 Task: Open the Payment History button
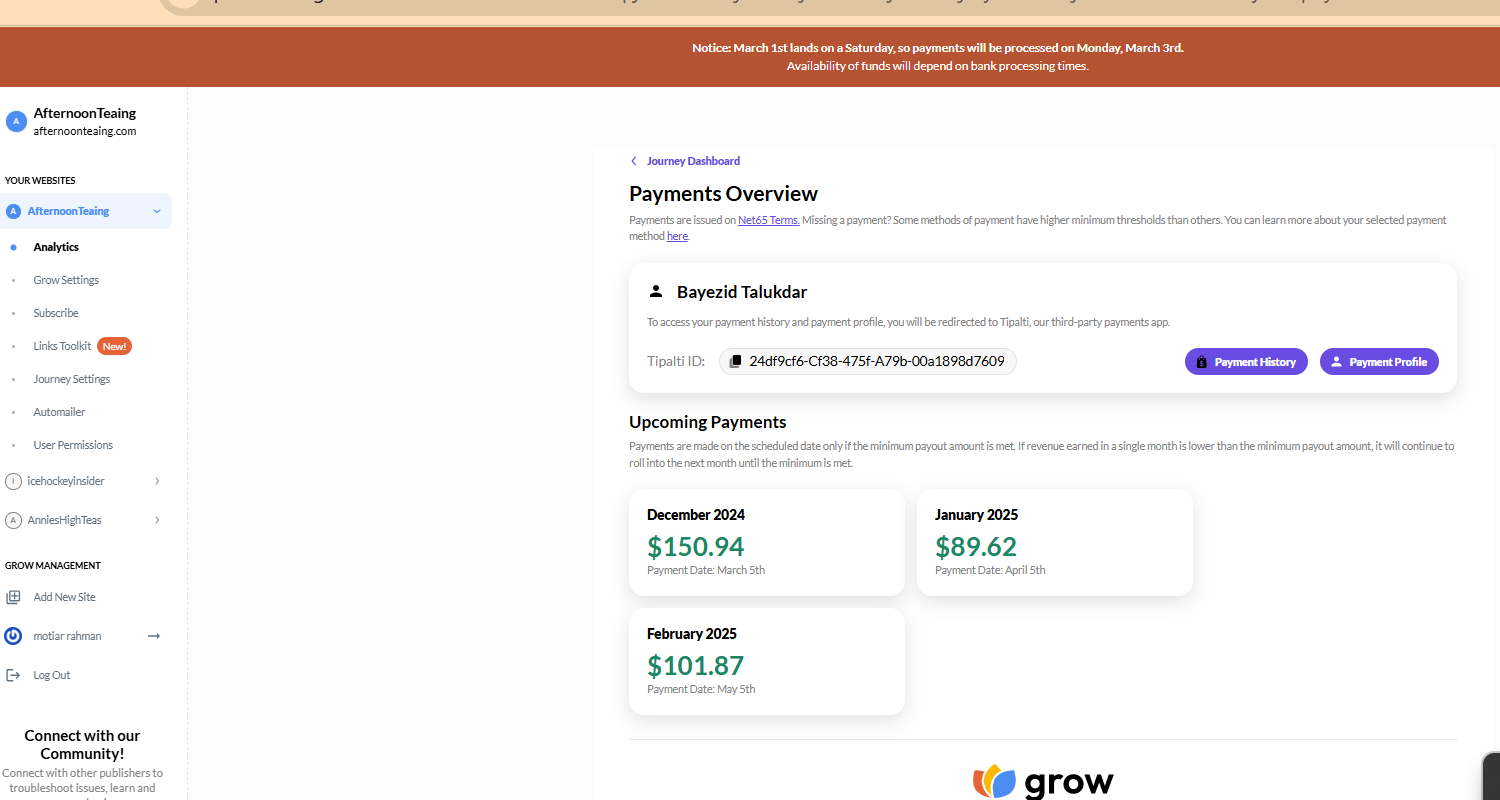1246,362
